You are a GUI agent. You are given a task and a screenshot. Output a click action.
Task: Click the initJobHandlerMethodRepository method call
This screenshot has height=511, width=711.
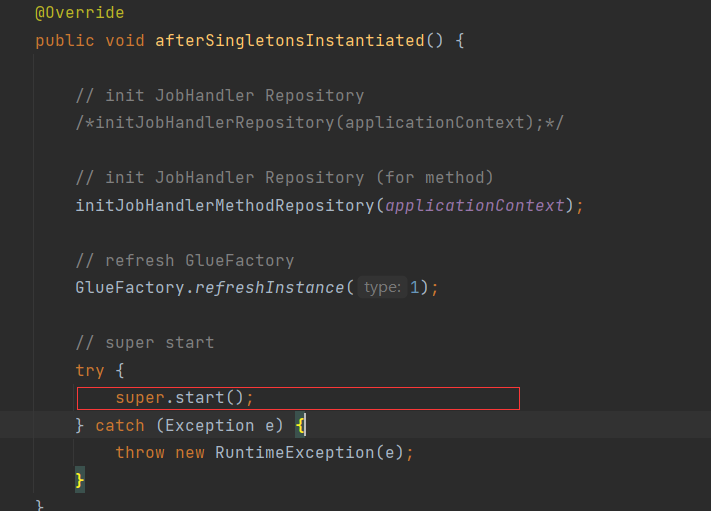224,206
